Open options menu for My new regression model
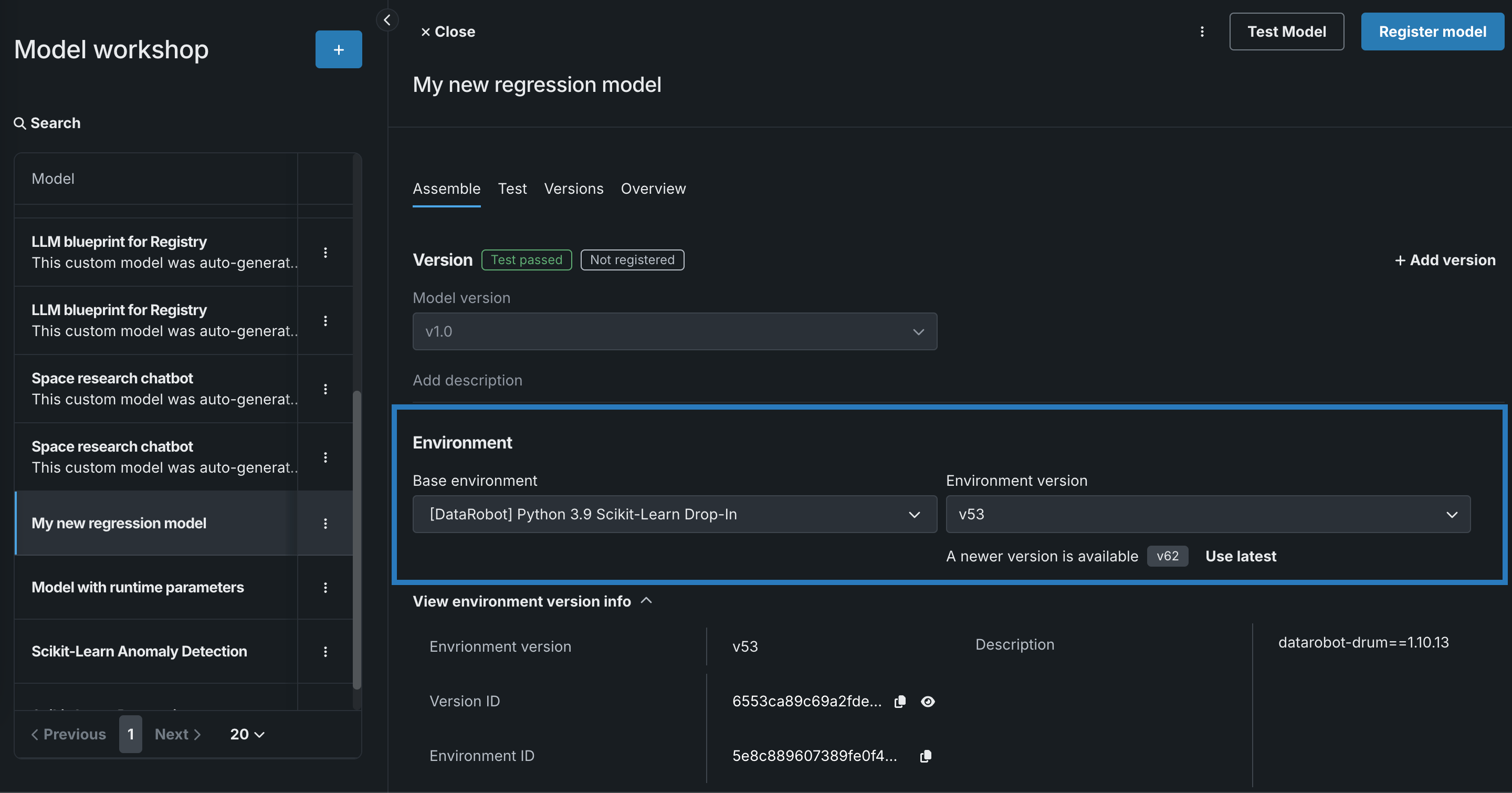1512x793 pixels. (x=325, y=523)
